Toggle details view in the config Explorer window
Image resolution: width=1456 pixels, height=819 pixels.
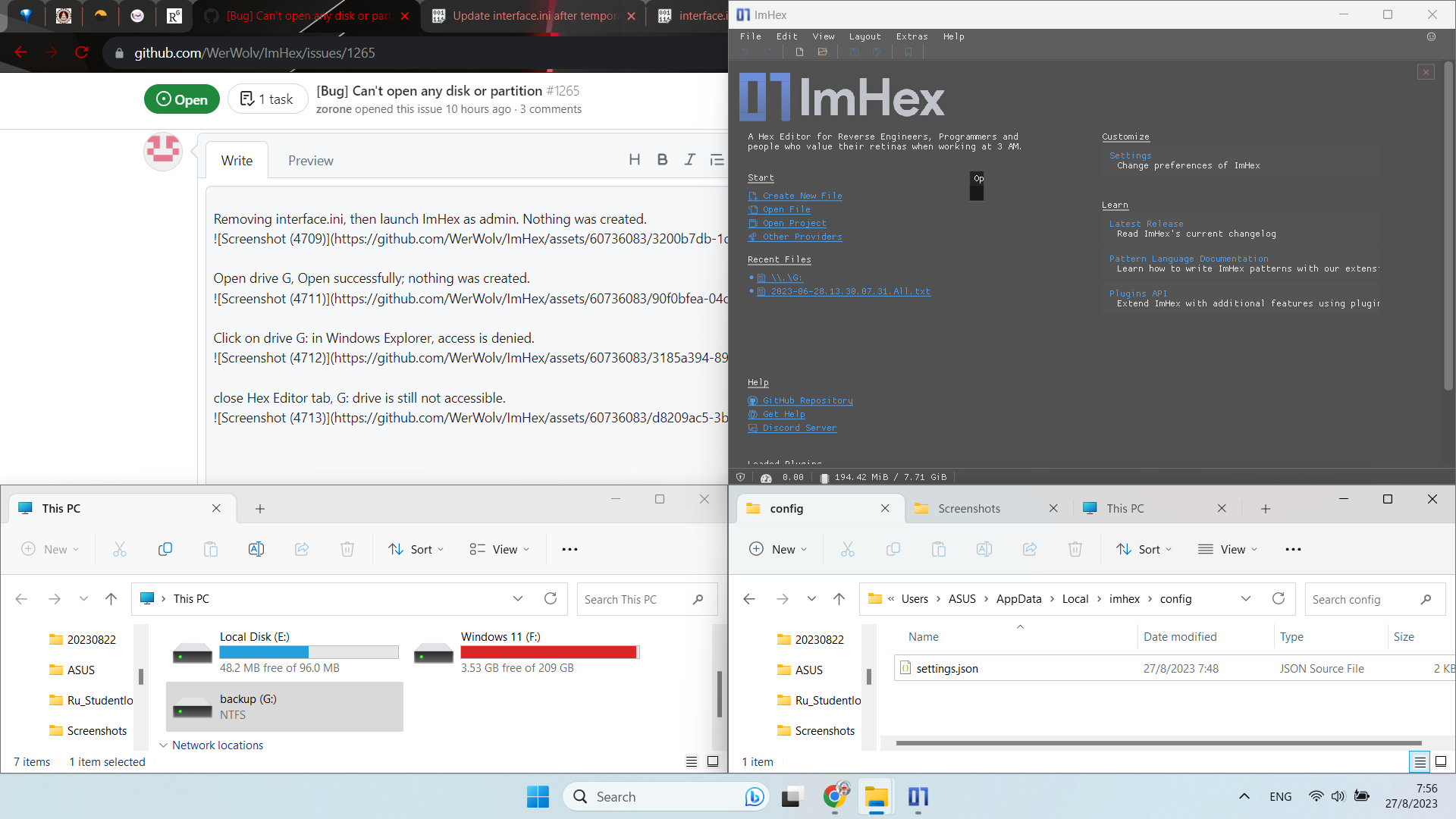tap(1419, 761)
